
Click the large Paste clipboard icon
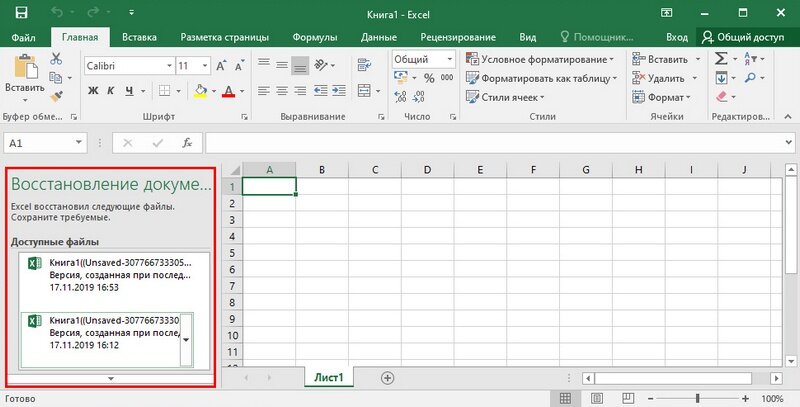point(26,66)
